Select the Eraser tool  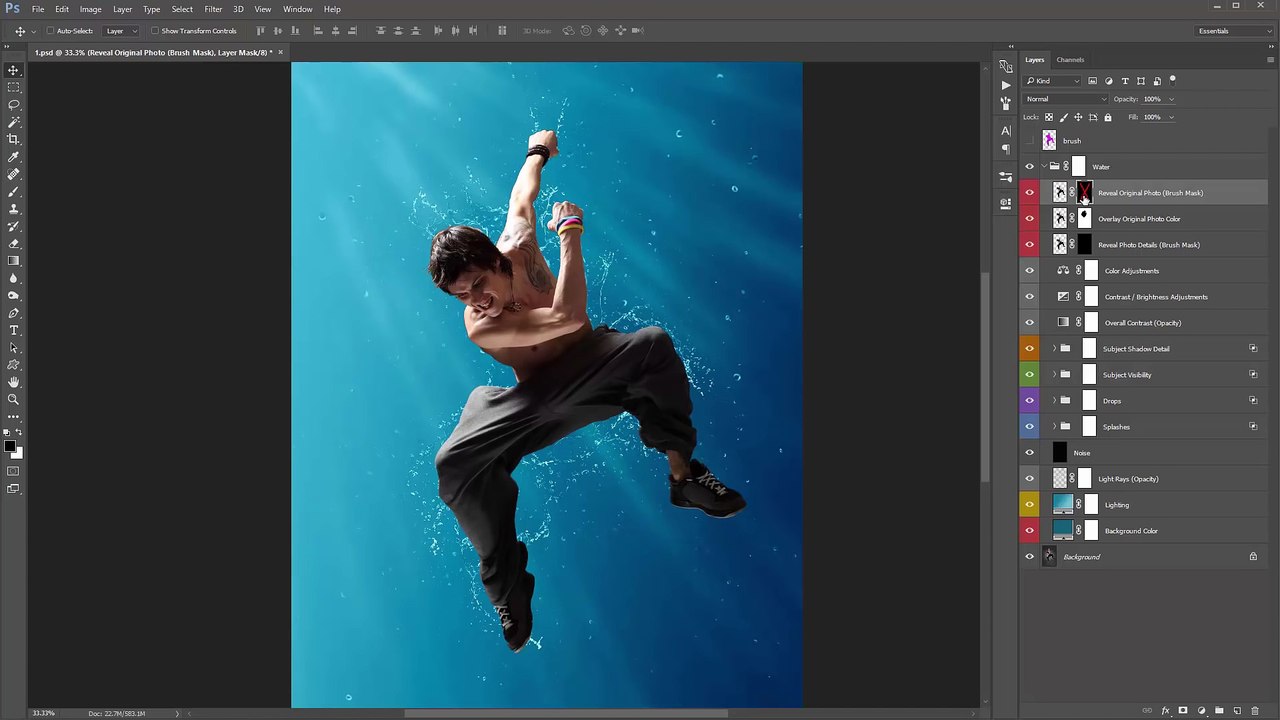pos(14,243)
